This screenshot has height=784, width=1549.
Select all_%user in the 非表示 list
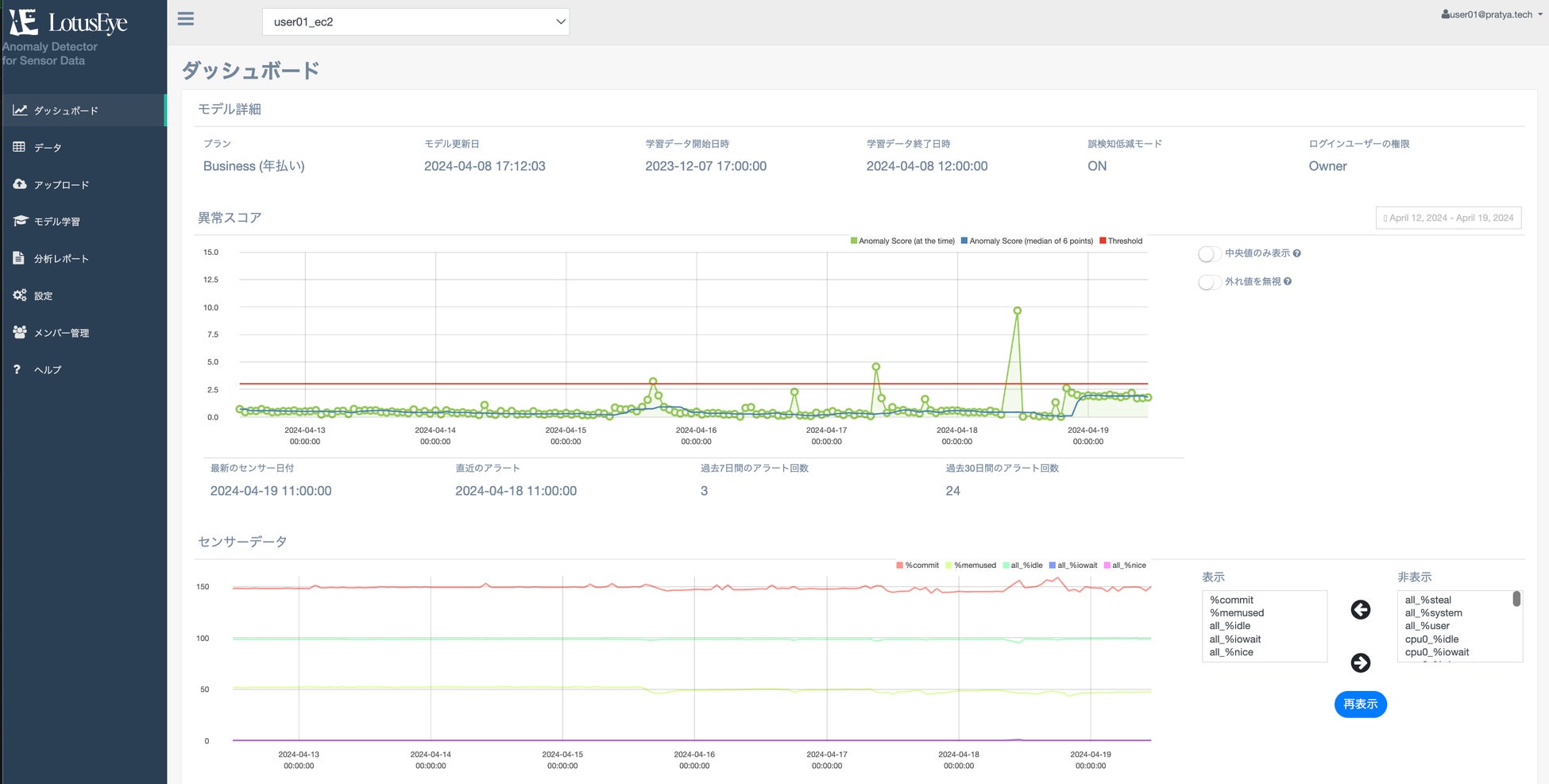(1455, 626)
